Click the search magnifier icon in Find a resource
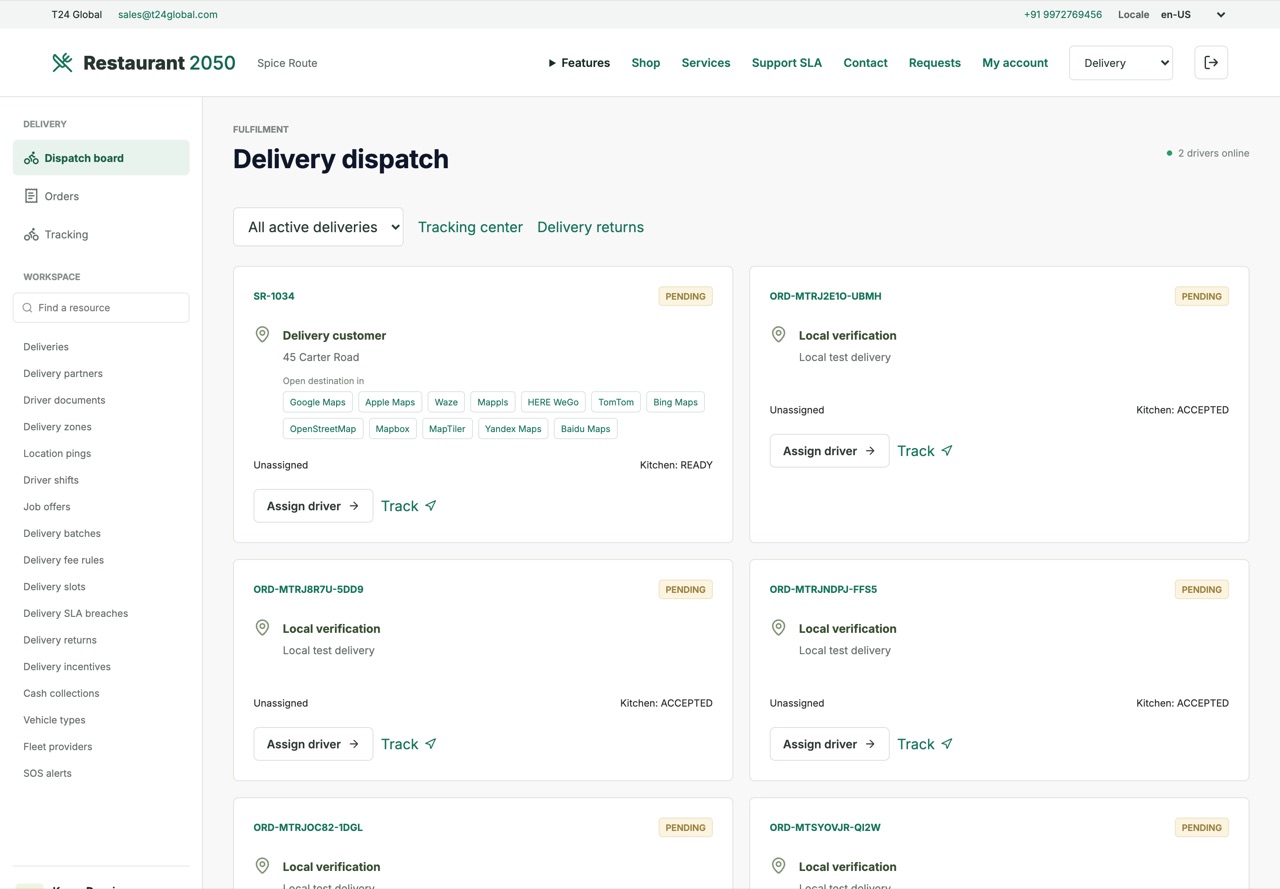Viewport: 1280px width, 889px height. [x=27, y=308]
